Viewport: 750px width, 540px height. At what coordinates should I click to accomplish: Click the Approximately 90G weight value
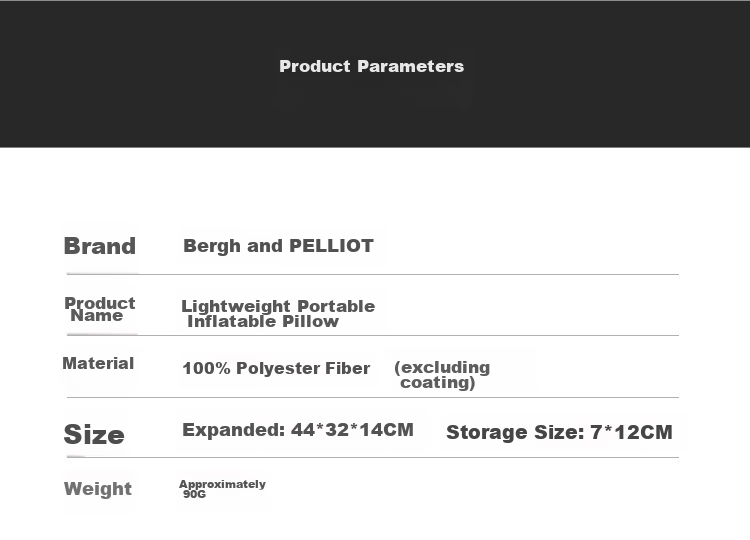[222, 489]
